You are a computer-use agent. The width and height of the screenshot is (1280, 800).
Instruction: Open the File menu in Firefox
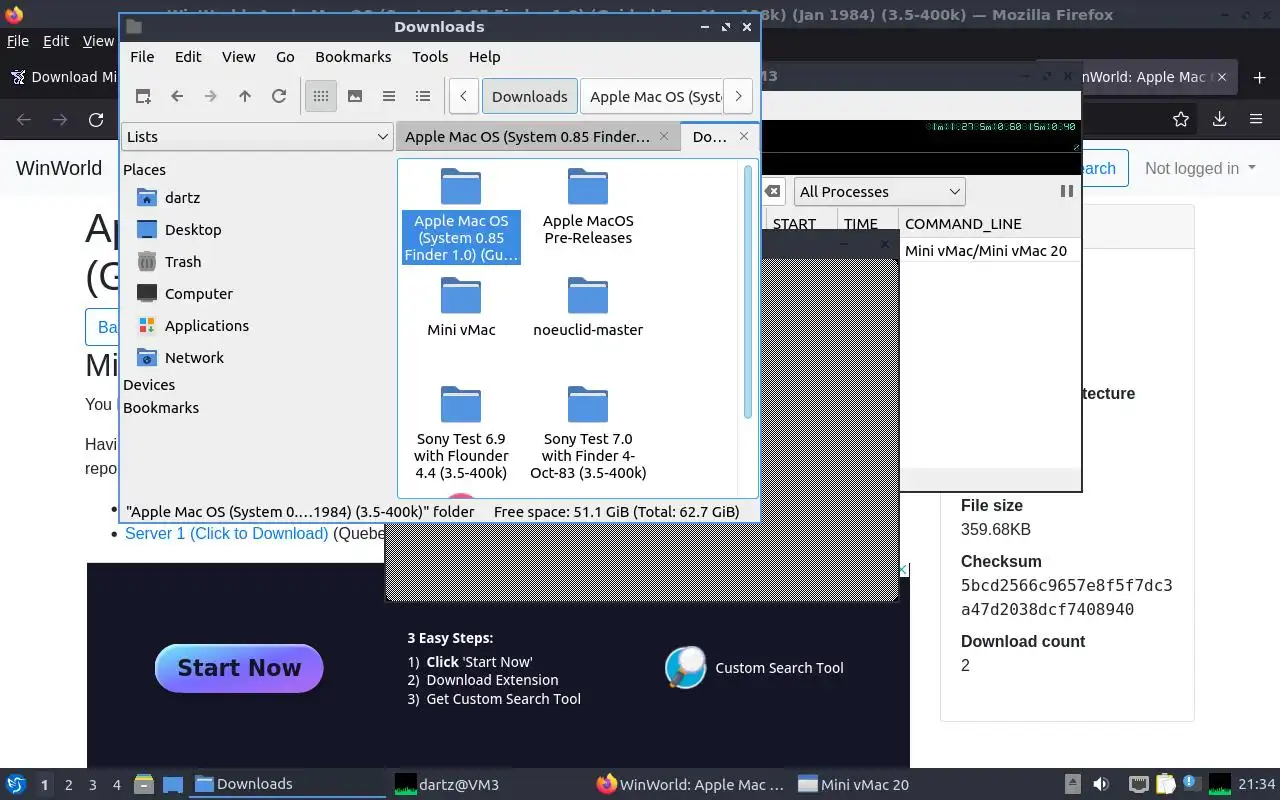pyautogui.click(x=18, y=41)
